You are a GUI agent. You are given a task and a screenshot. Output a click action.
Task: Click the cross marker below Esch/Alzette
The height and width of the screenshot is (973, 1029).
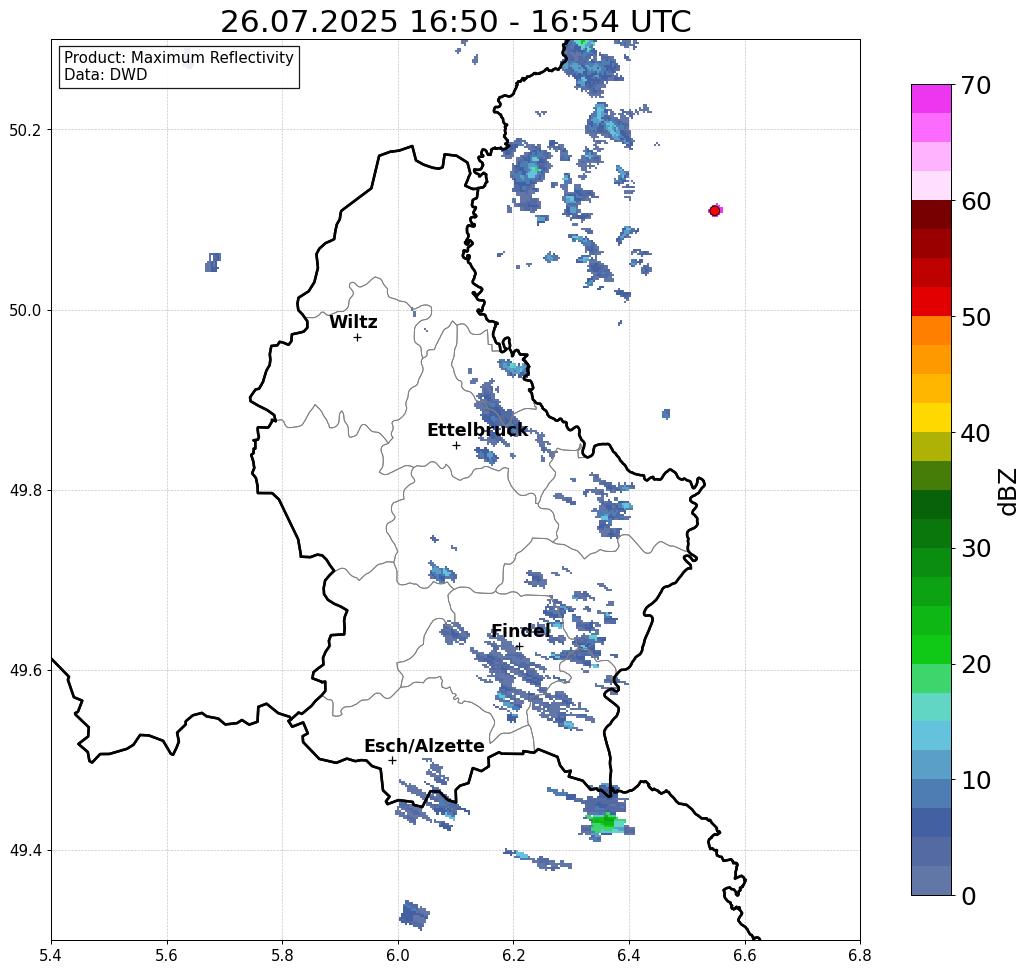tap(392, 761)
